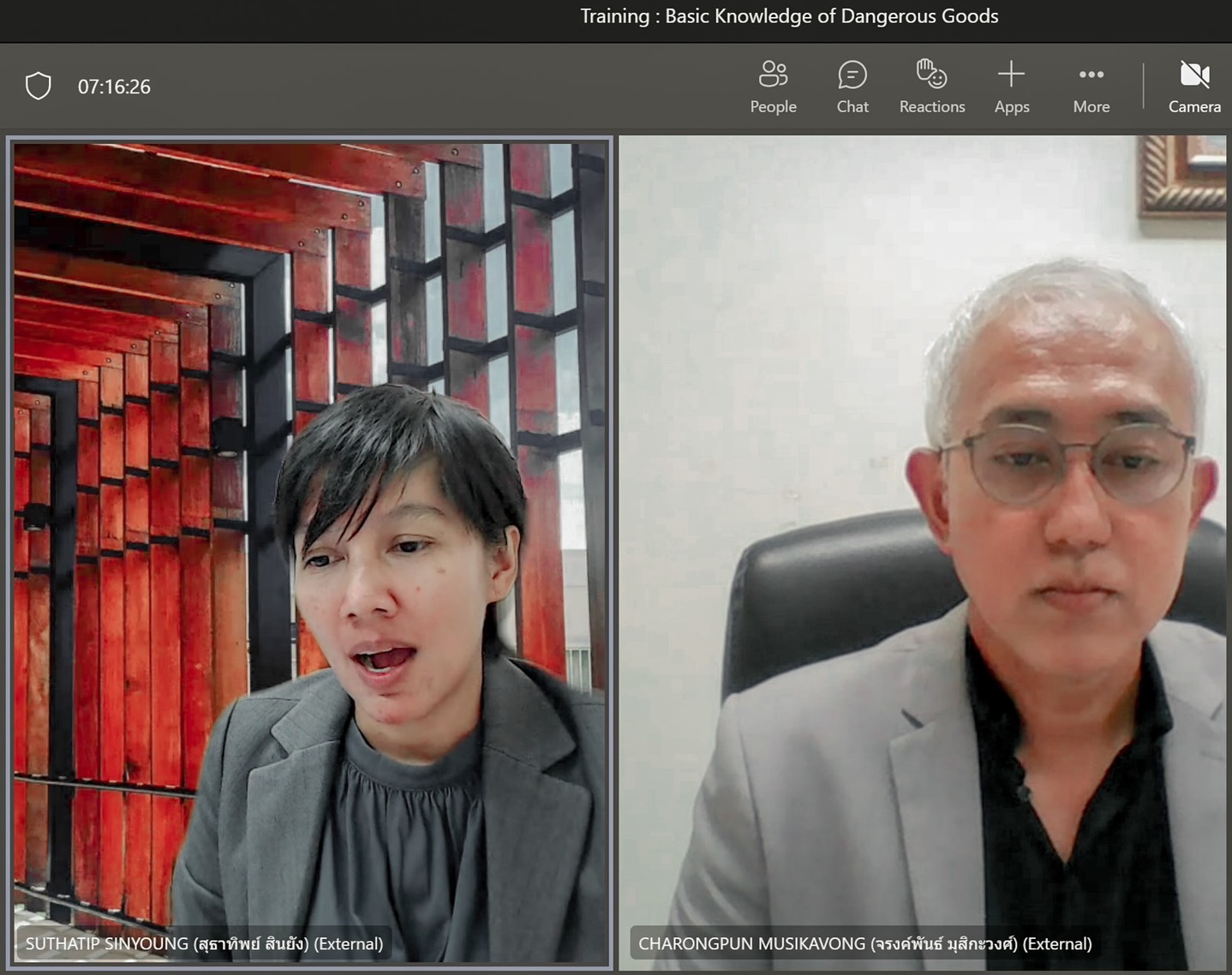Image resolution: width=1232 pixels, height=975 pixels.
Task: Select Charongpun Musikavong's video tile
Action: pos(923,553)
